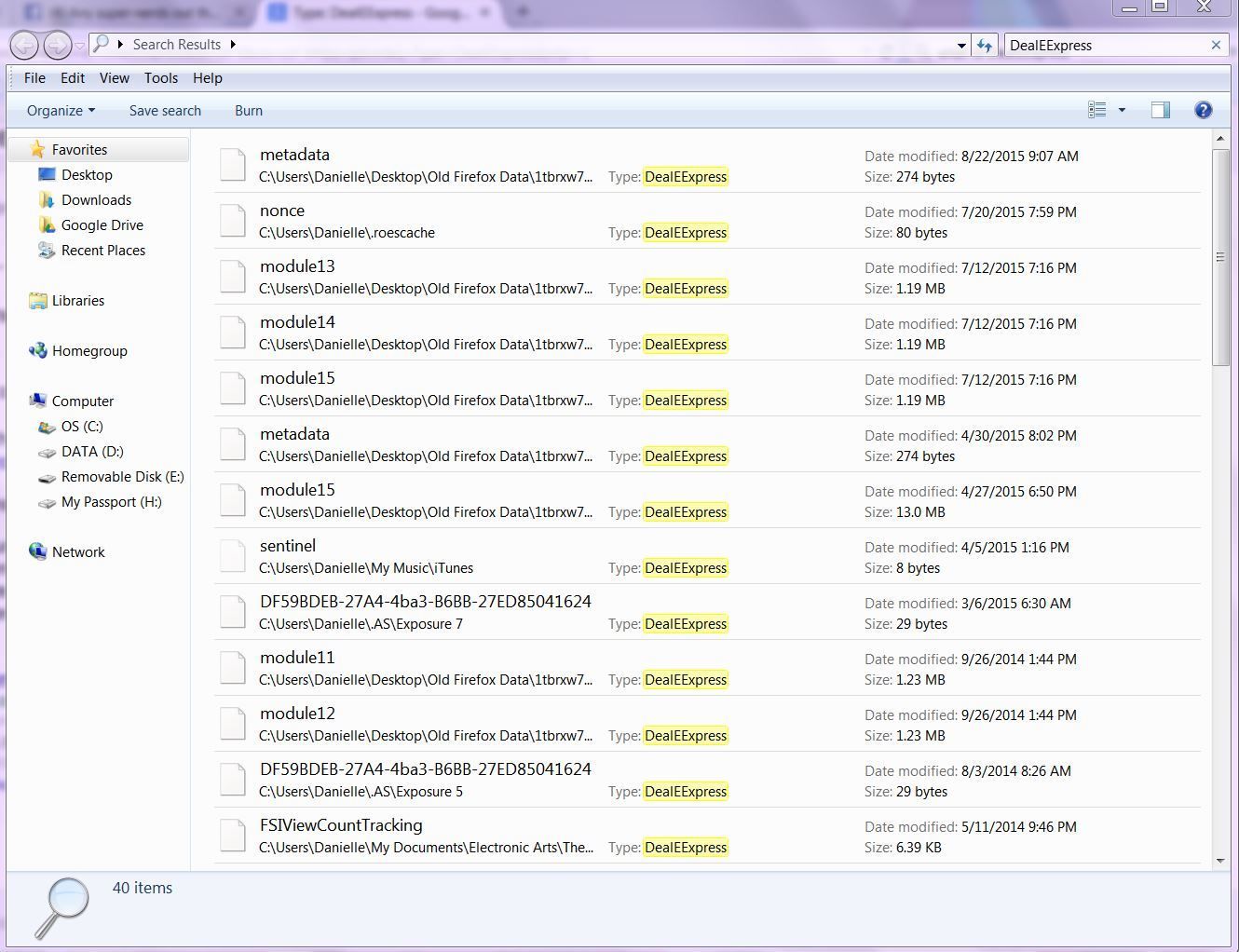Select the 1.19 MB module15 file name
The height and width of the screenshot is (952, 1239).
pyautogui.click(x=297, y=378)
